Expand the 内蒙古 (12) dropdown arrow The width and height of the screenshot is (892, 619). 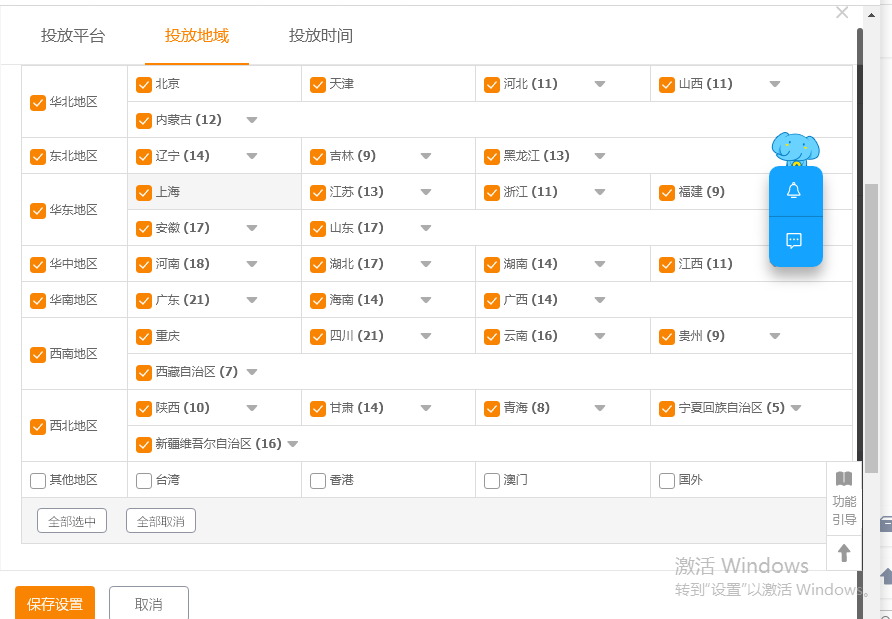pyautogui.click(x=252, y=120)
